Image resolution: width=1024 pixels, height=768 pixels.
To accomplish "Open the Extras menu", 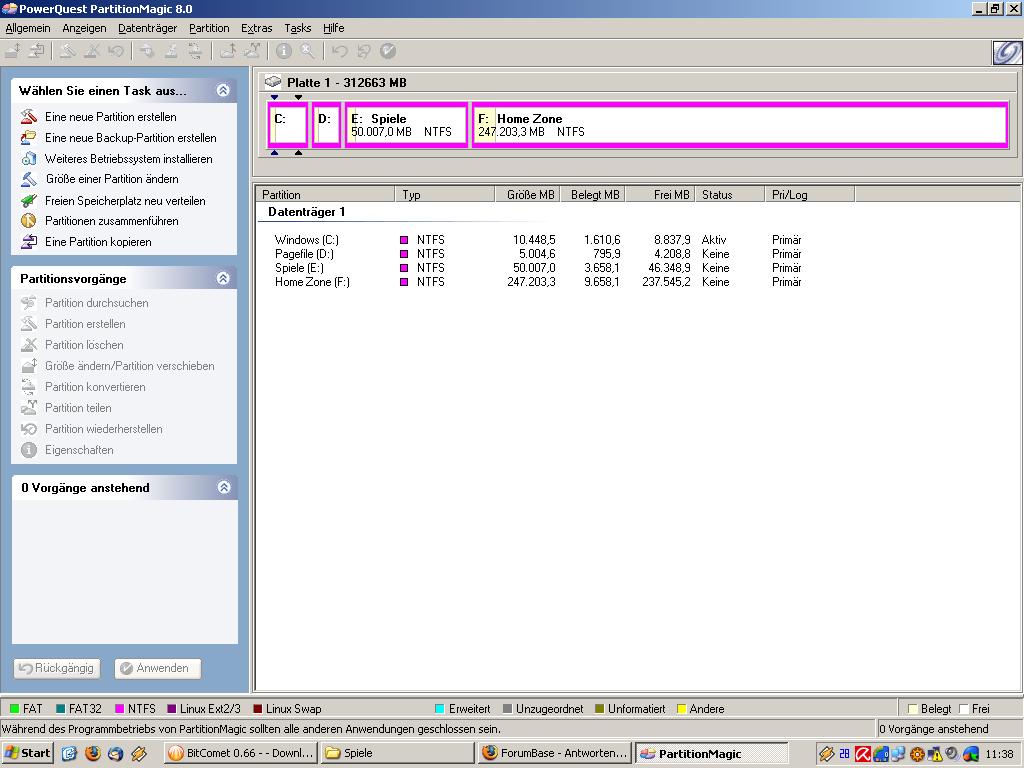I will point(257,28).
